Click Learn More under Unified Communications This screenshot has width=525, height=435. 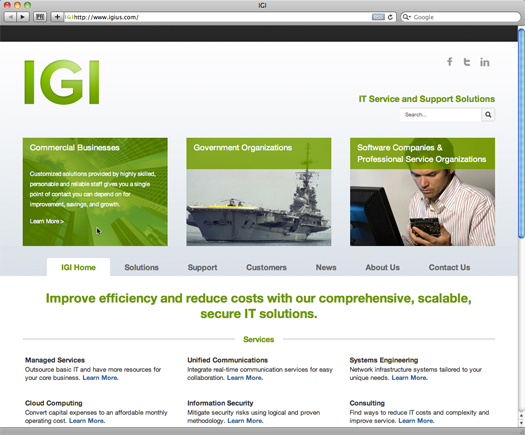(x=245, y=378)
